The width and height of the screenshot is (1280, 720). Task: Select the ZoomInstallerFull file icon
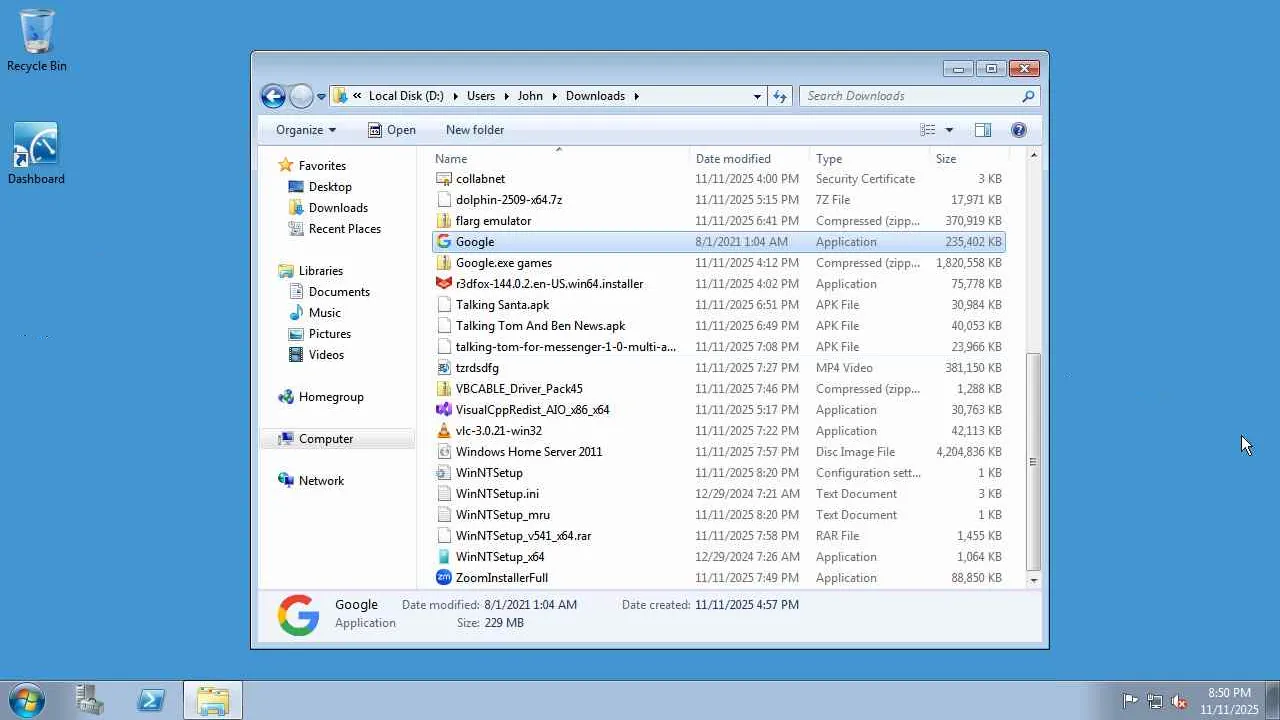[x=444, y=578]
